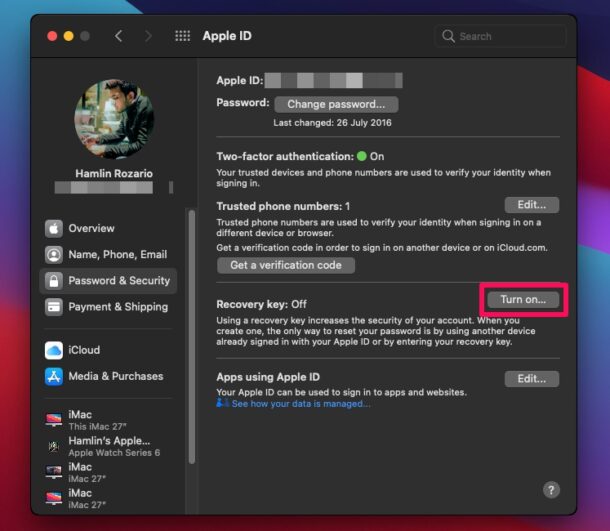This screenshot has height=531, width=610.
Task: Click the 'Last changed: 26 July 2016' text
Action: (x=333, y=123)
